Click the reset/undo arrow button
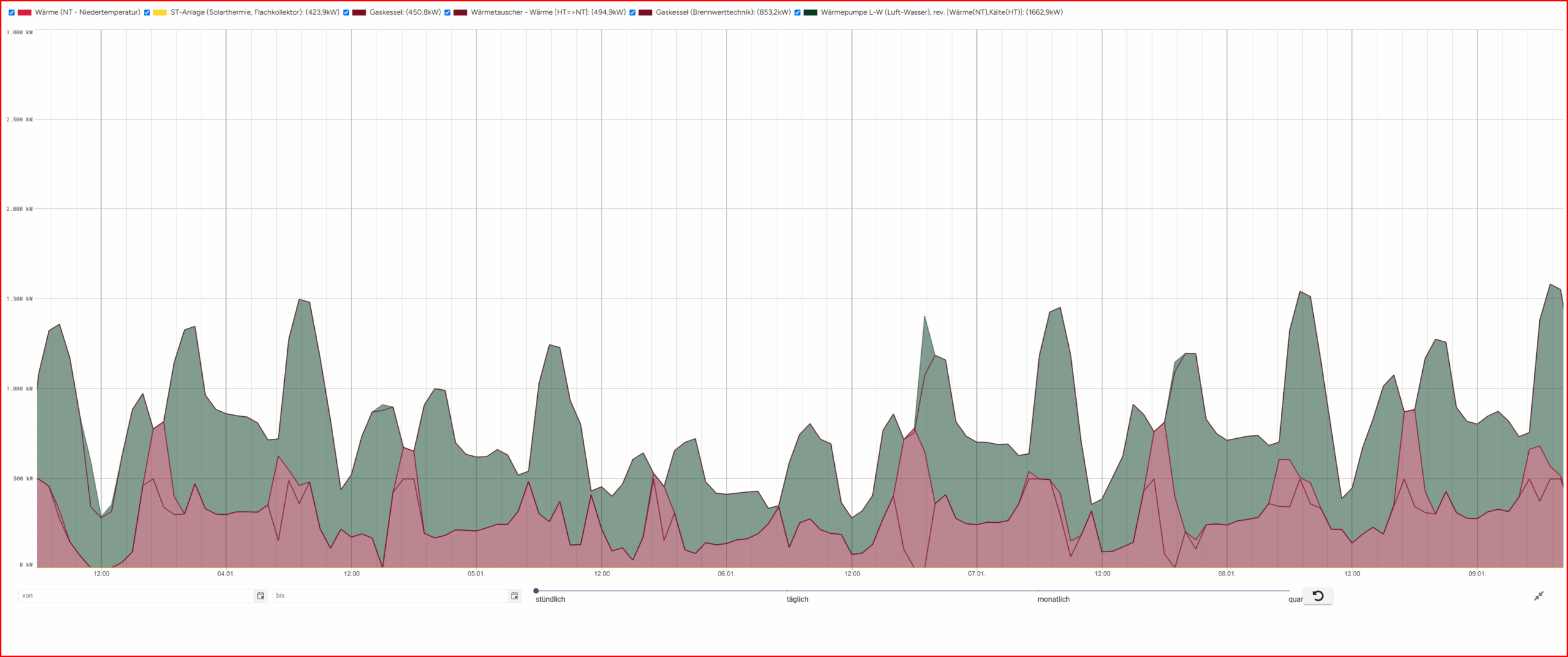Image resolution: width=1568 pixels, height=657 pixels. click(x=1318, y=596)
